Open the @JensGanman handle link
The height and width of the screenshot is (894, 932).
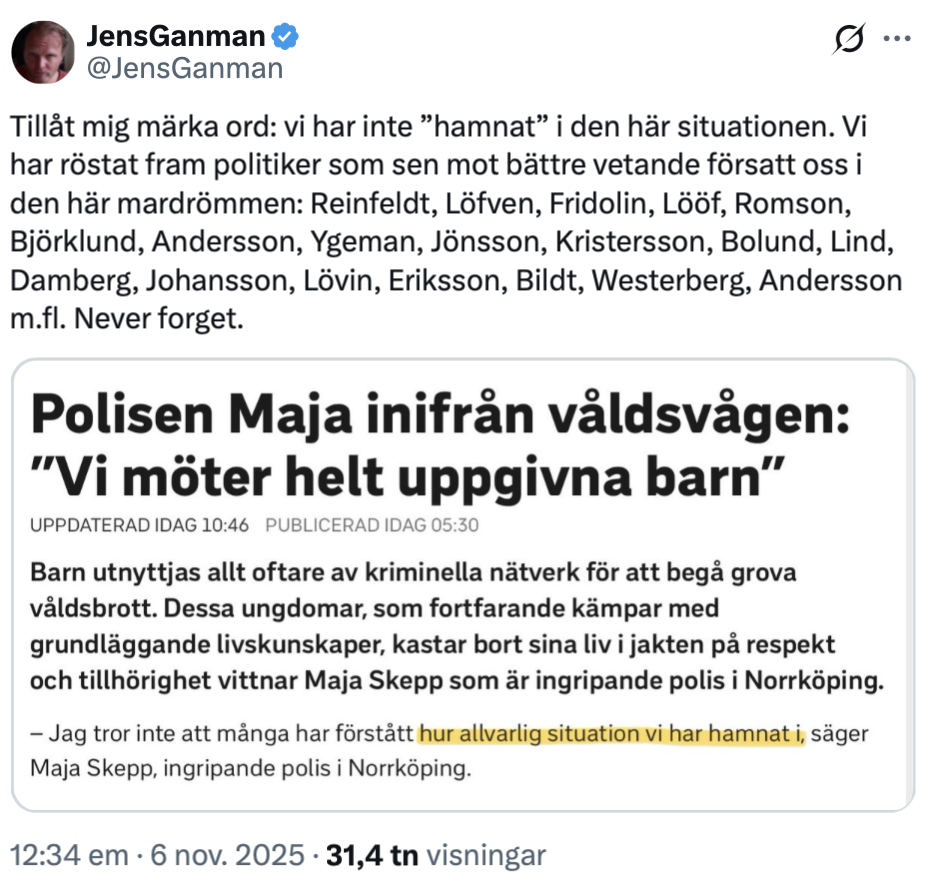[185, 68]
